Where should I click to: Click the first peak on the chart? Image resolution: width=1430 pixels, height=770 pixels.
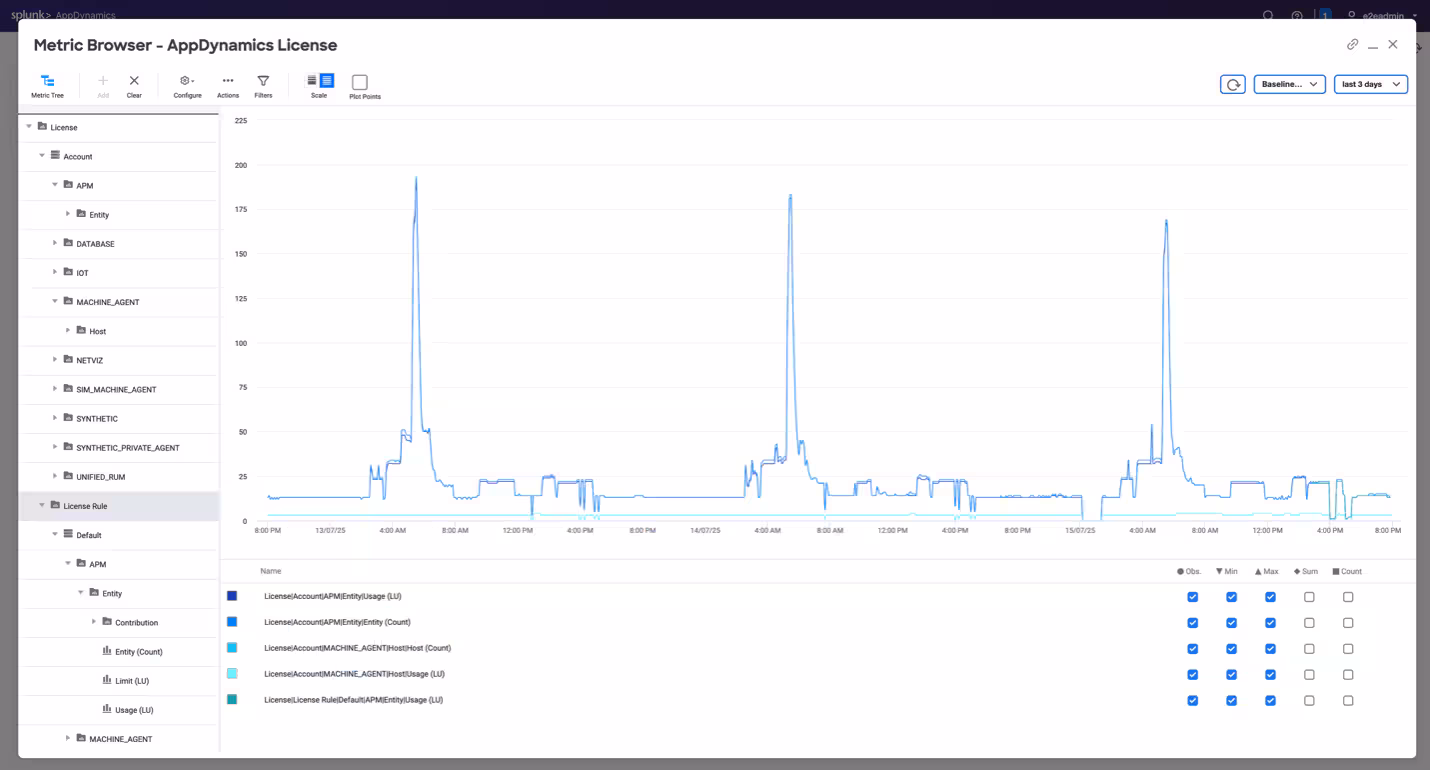click(x=416, y=179)
